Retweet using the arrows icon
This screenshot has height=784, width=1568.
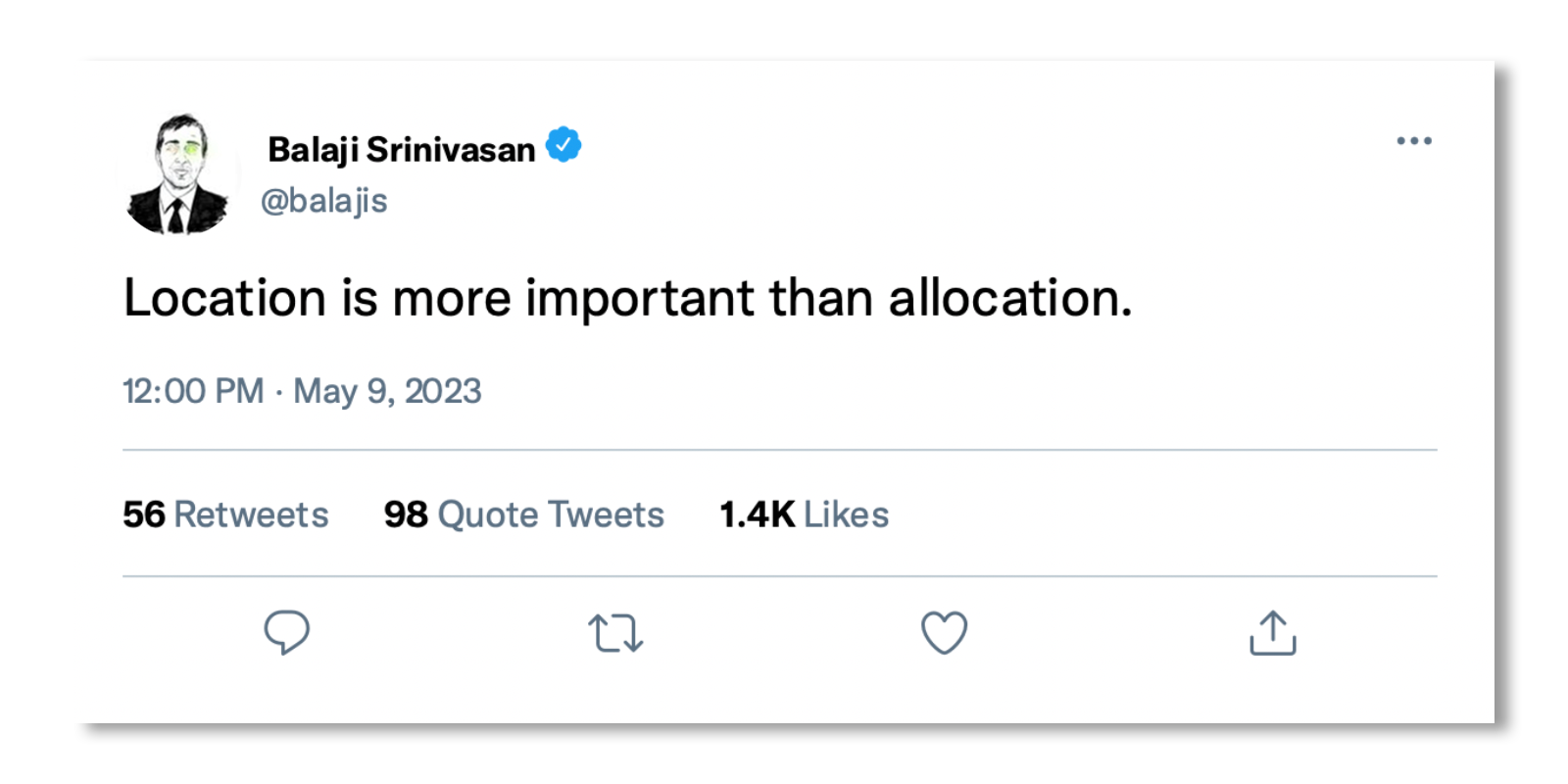(x=615, y=633)
